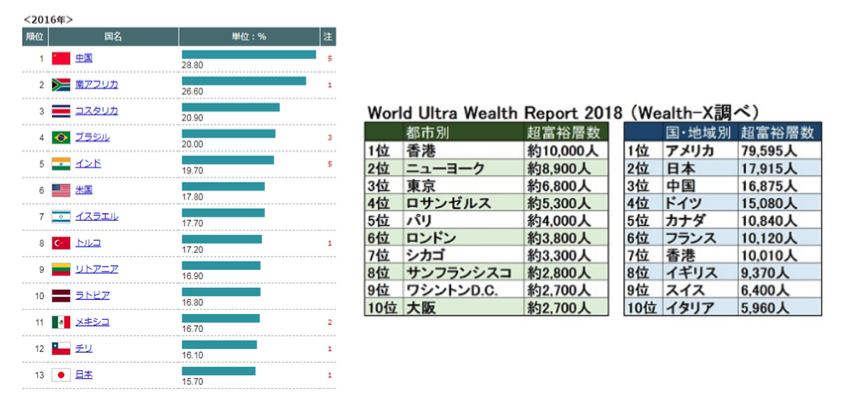
Task: Click the Israel flag icon
Action: tap(61, 217)
